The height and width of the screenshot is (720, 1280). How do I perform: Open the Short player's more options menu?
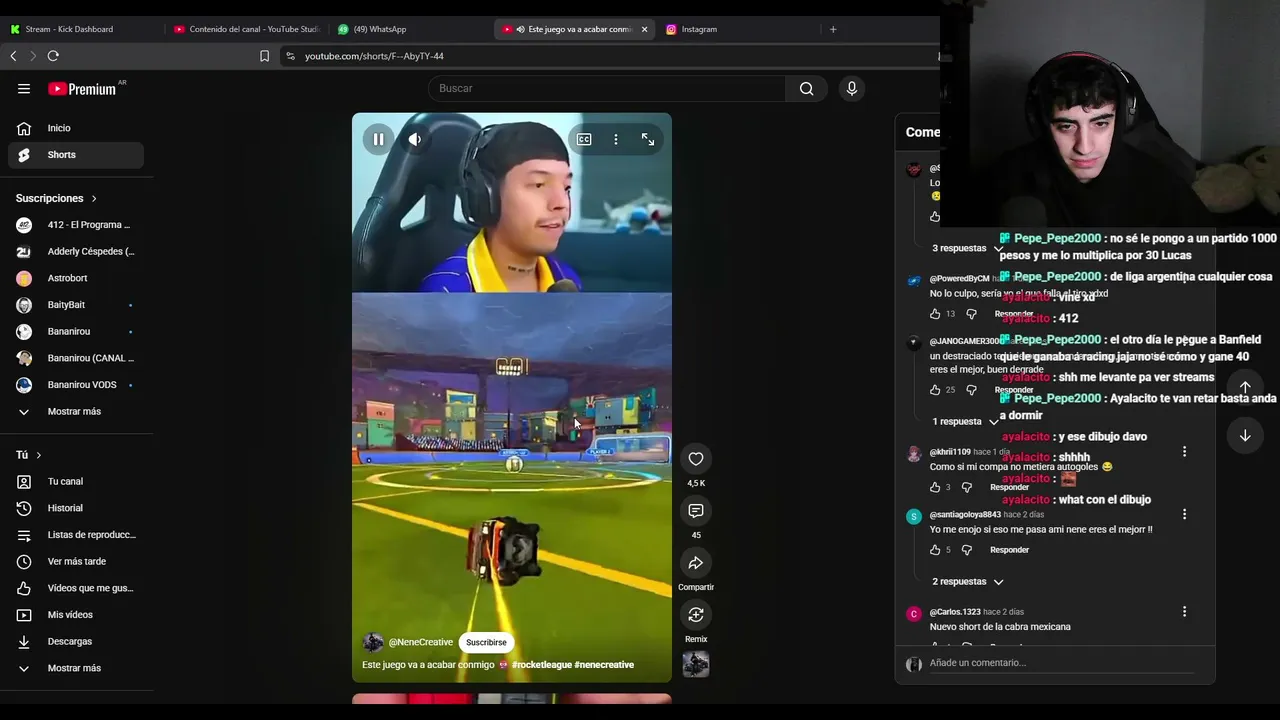click(x=616, y=140)
